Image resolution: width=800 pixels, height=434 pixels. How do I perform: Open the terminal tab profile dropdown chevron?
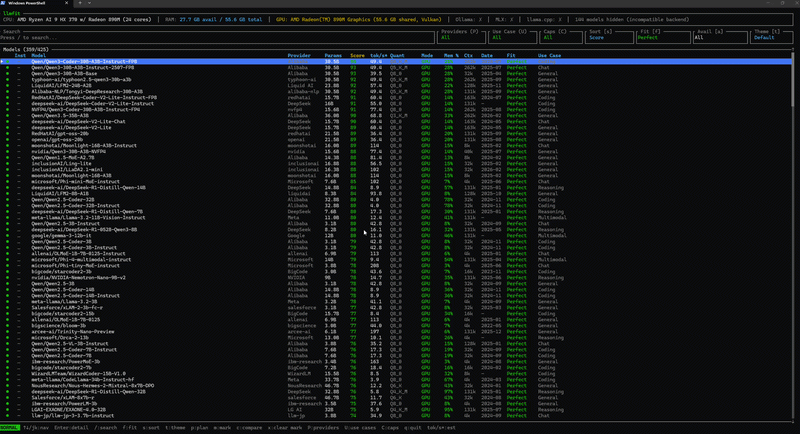point(89,3)
